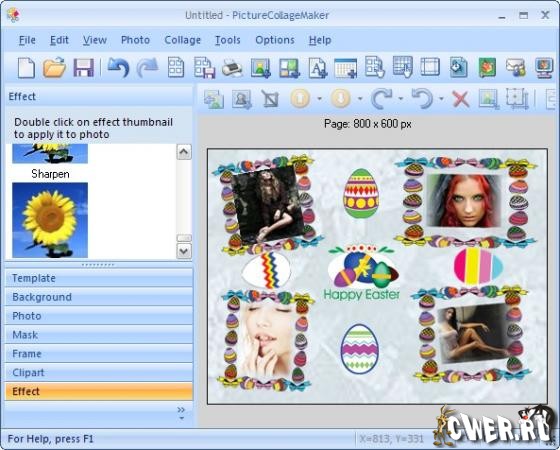Open the Edit menu

(59, 40)
